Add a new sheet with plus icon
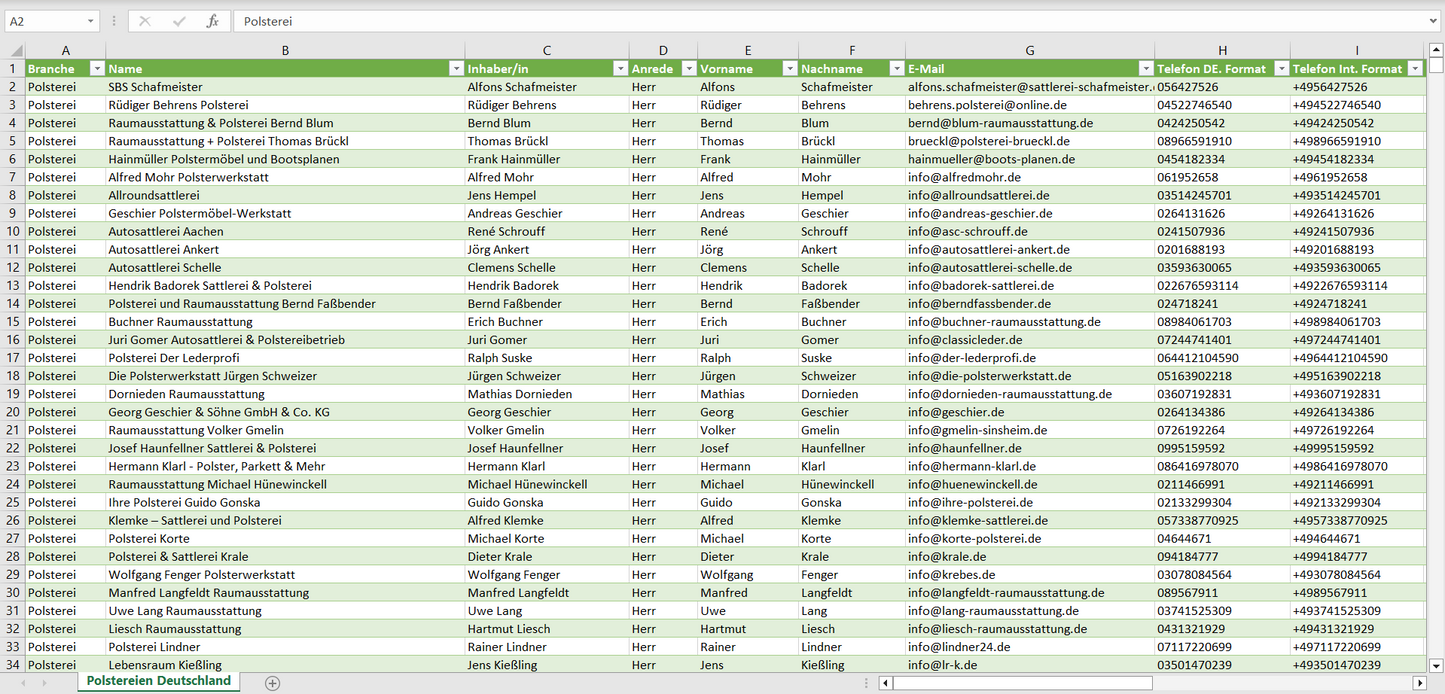Image resolution: width=1445 pixels, height=694 pixels. point(272,683)
